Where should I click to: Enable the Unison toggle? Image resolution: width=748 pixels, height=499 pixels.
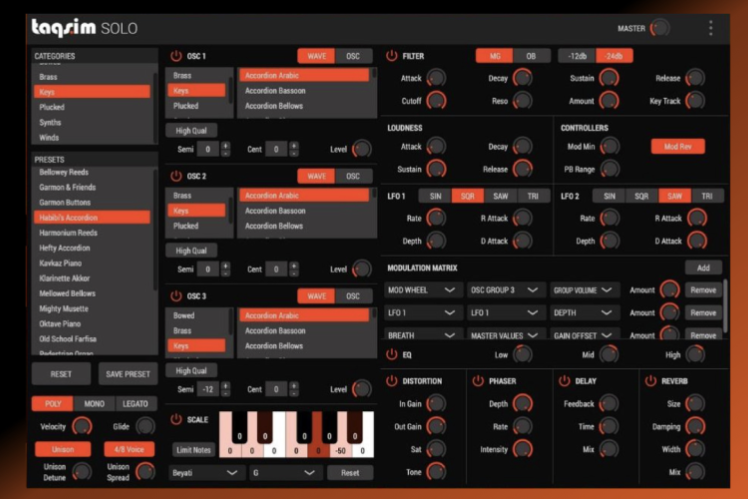62,449
